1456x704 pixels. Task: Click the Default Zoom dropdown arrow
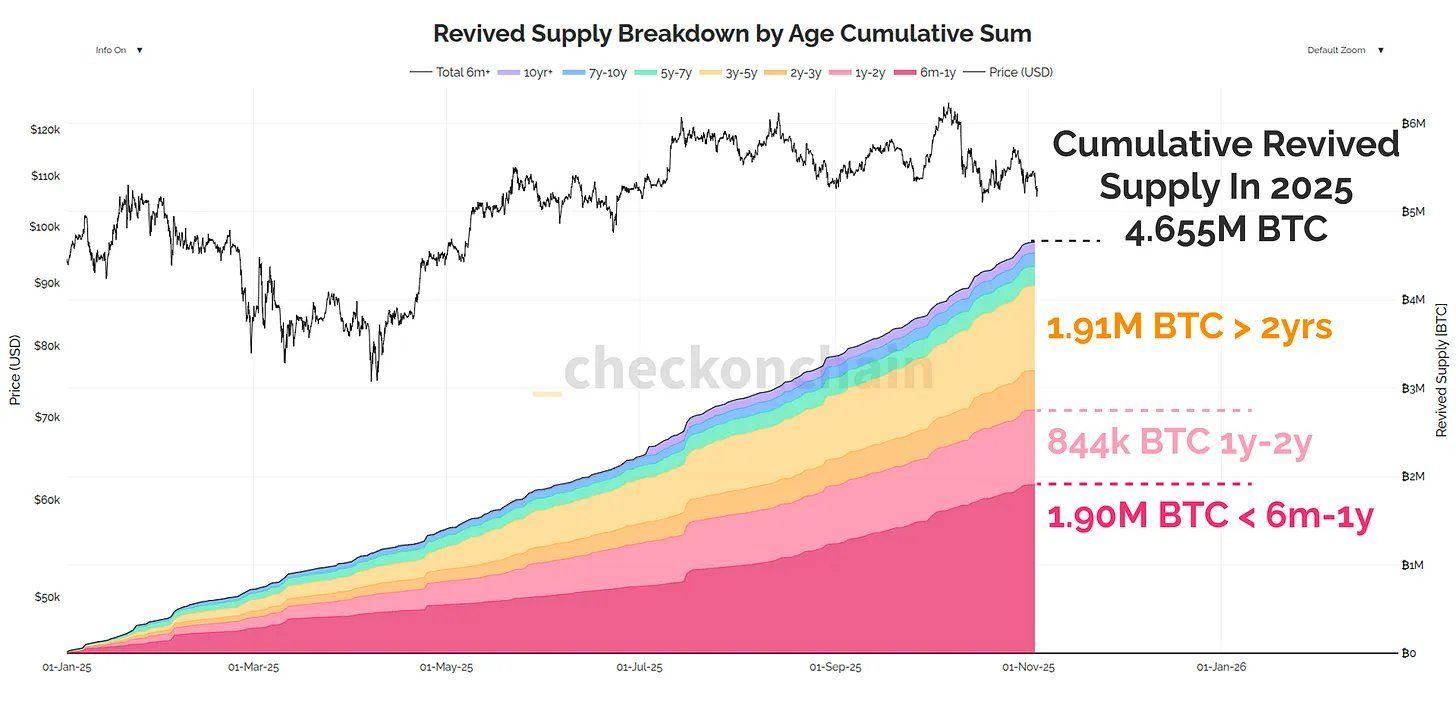1381,50
